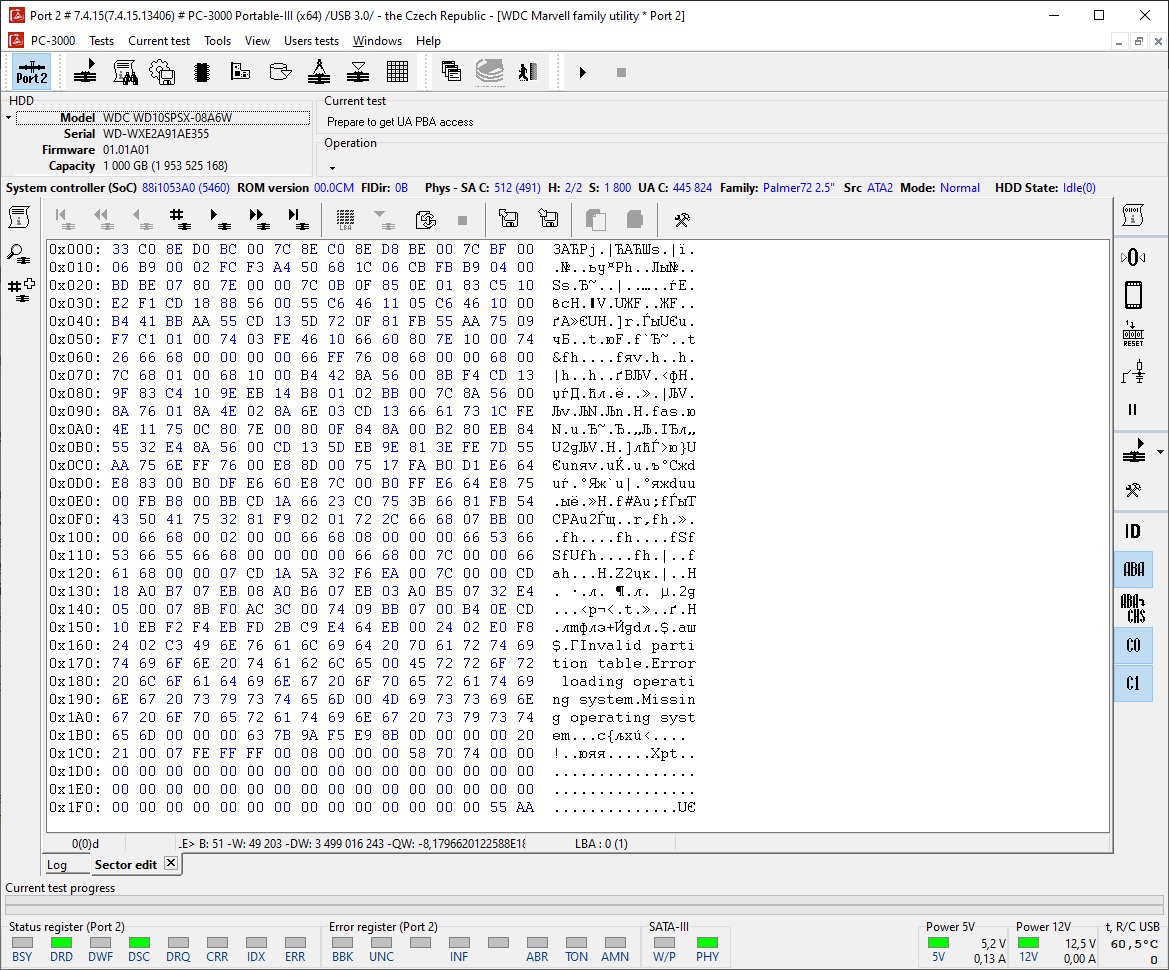Open the Users tests menu

coord(311,41)
